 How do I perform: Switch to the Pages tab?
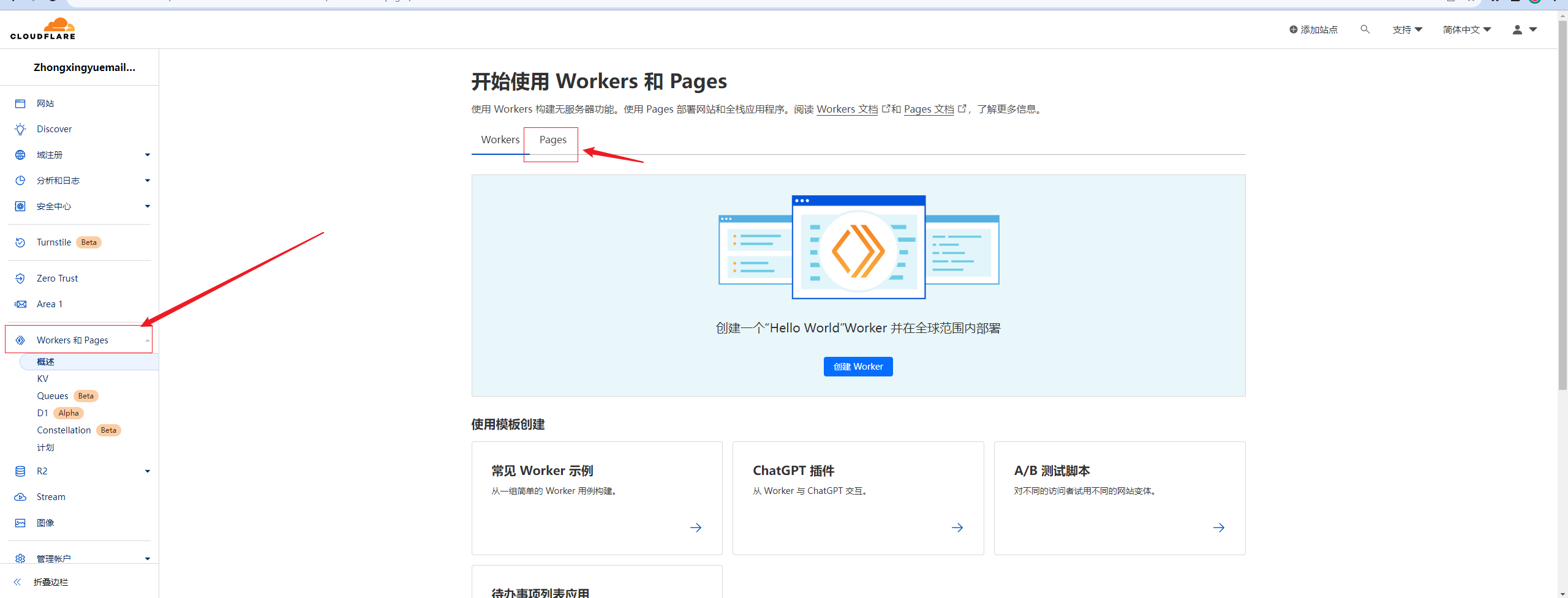click(x=552, y=140)
